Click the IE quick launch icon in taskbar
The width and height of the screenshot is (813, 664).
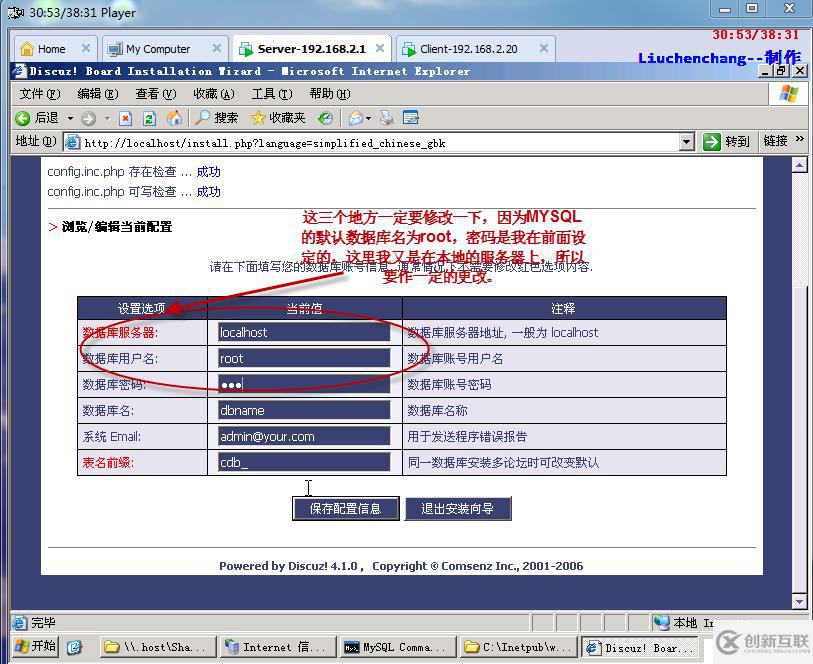tap(74, 647)
